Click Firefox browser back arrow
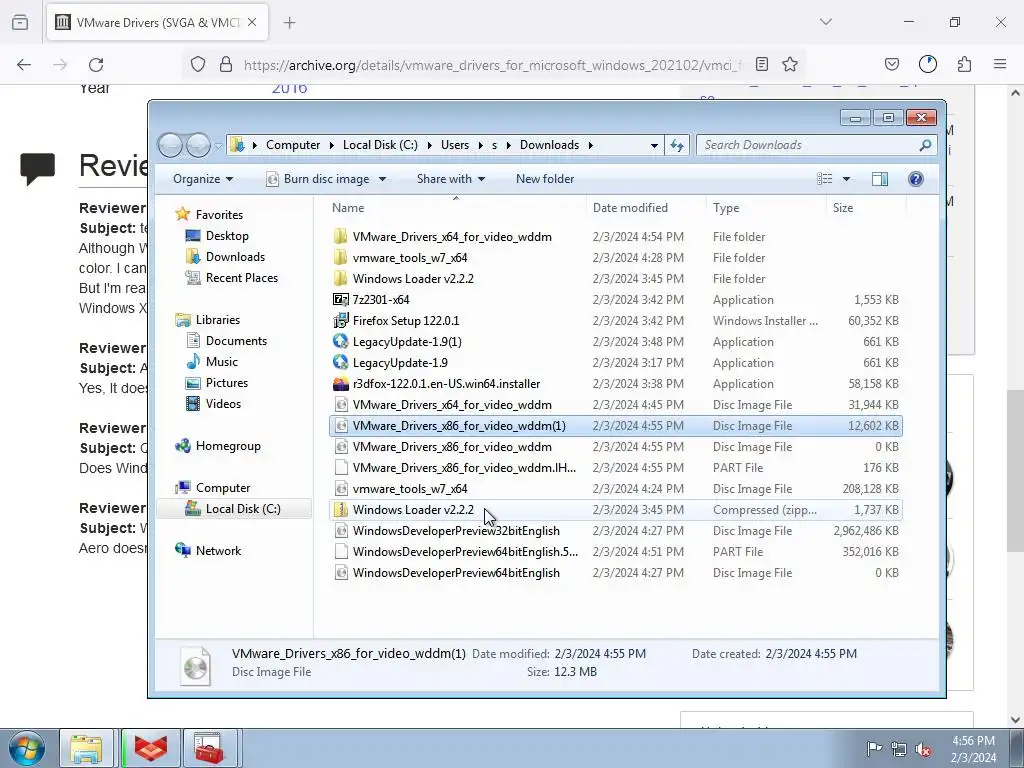1024x768 pixels. point(24,64)
